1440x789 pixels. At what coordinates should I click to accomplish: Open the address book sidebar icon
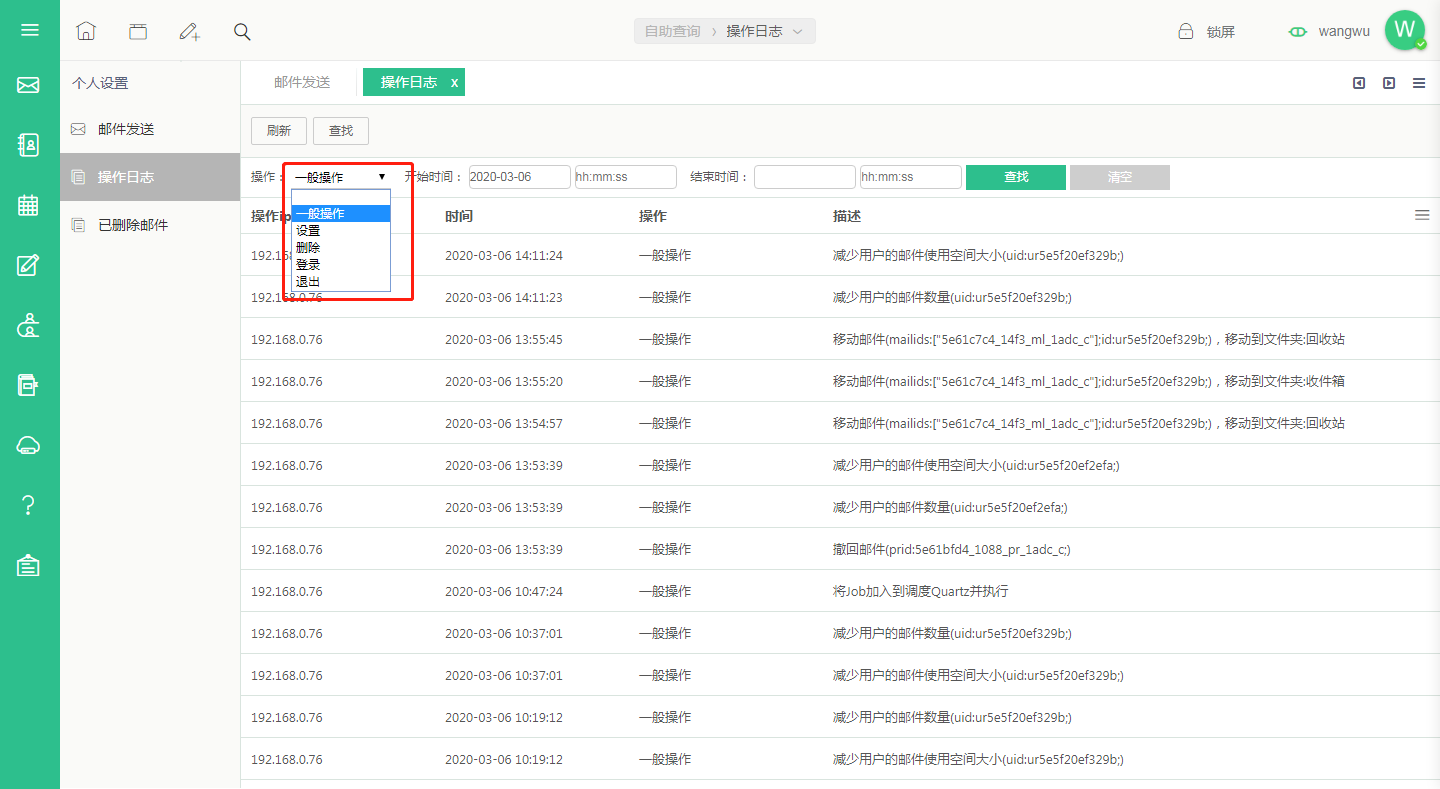pyautogui.click(x=29, y=145)
